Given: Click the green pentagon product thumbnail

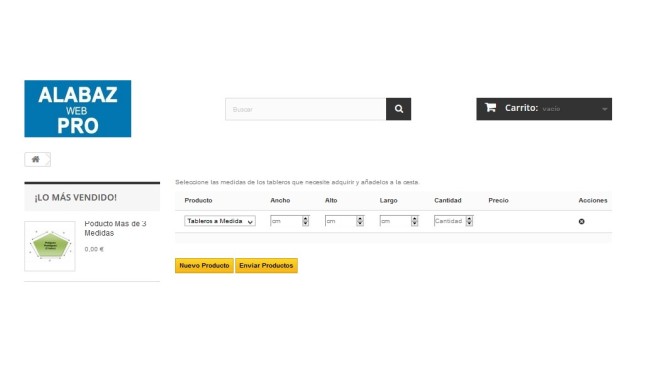Looking at the screenshot, I should 50,246.
